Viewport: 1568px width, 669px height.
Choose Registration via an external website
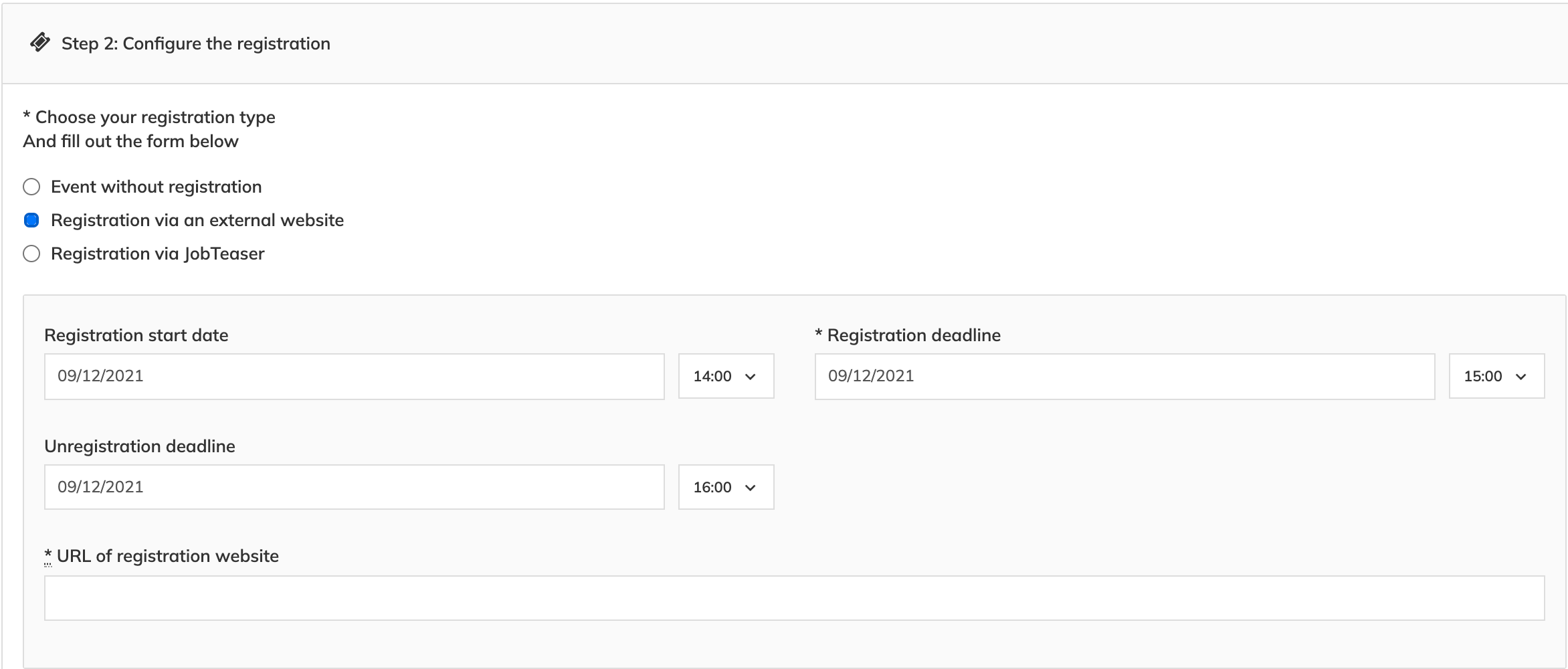tap(31, 220)
